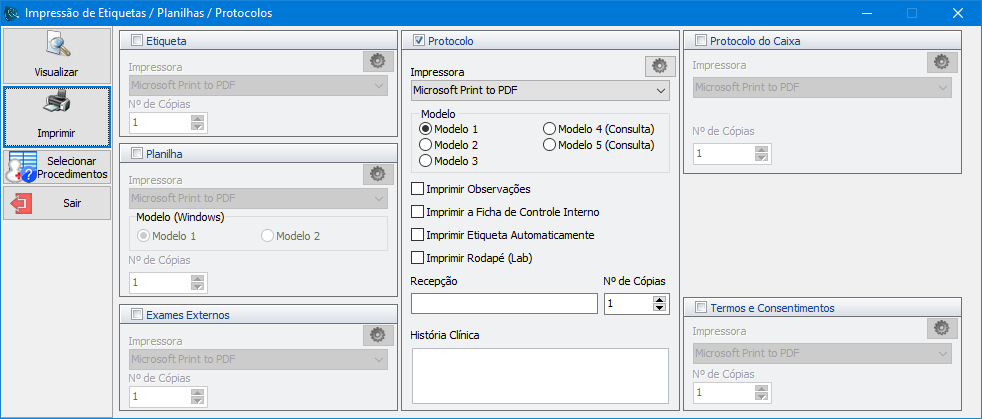Image resolution: width=982 pixels, height=419 pixels.
Task: Open the Etiqueta printer settings gear
Action: point(376,61)
